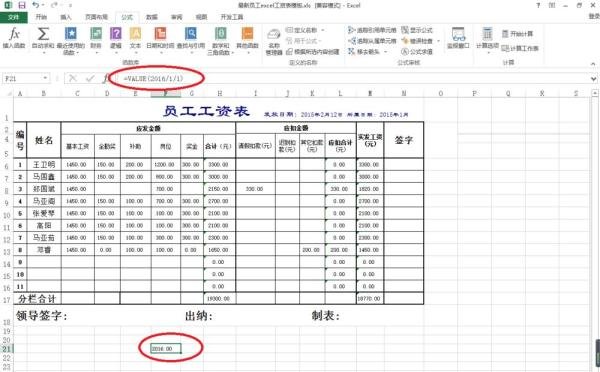Collapse the ribbon
Screen dimensions: 600x372
[x=593, y=64]
